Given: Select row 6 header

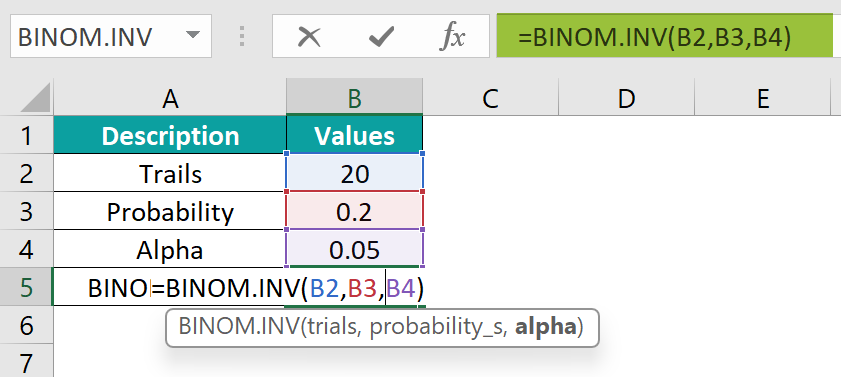Looking at the screenshot, I should pos(26,325).
